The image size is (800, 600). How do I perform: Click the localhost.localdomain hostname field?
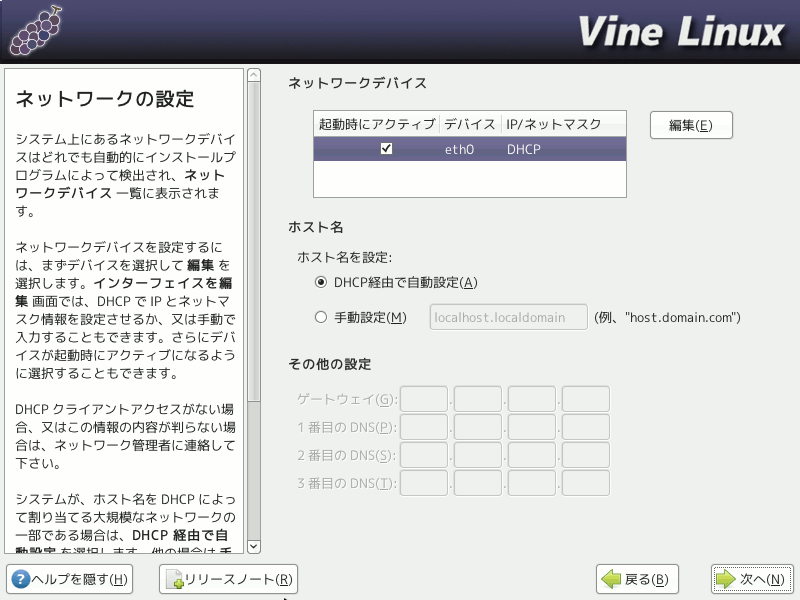[x=509, y=317]
